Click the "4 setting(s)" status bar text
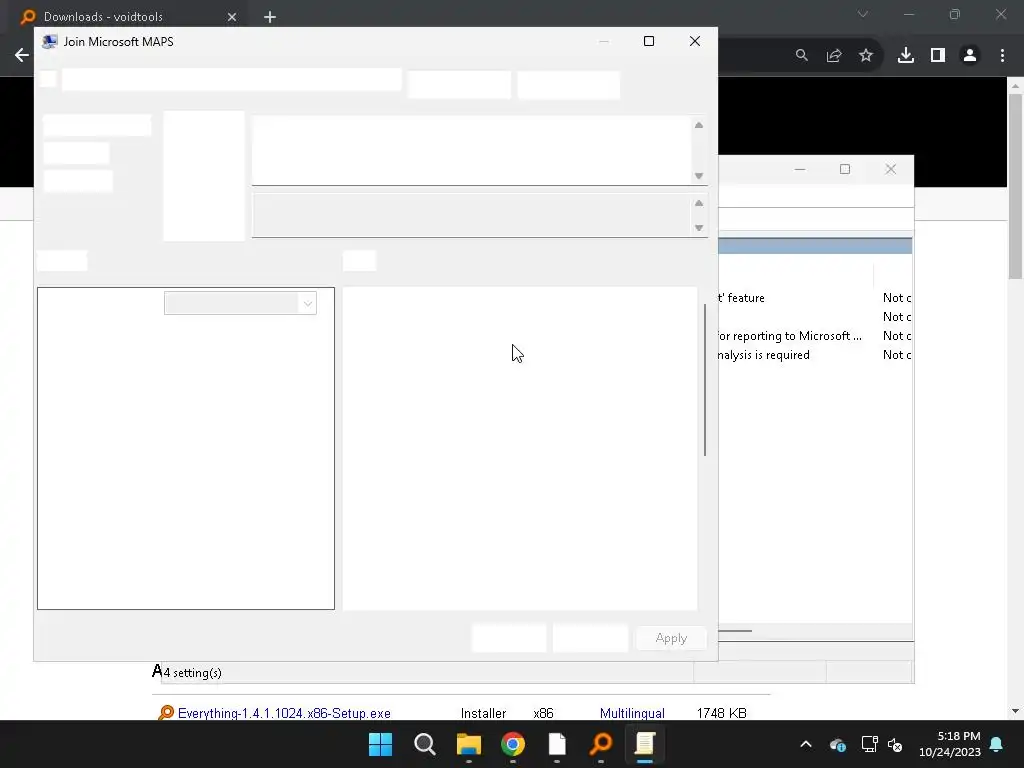This screenshot has width=1024, height=768. coord(193,673)
